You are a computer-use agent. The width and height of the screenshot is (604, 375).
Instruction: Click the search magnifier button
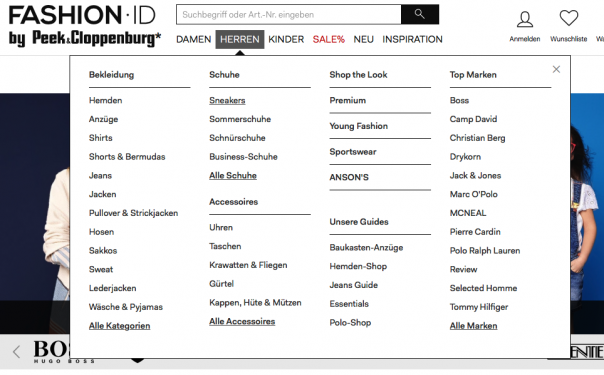pyautogui.click(x=420, y=15)
